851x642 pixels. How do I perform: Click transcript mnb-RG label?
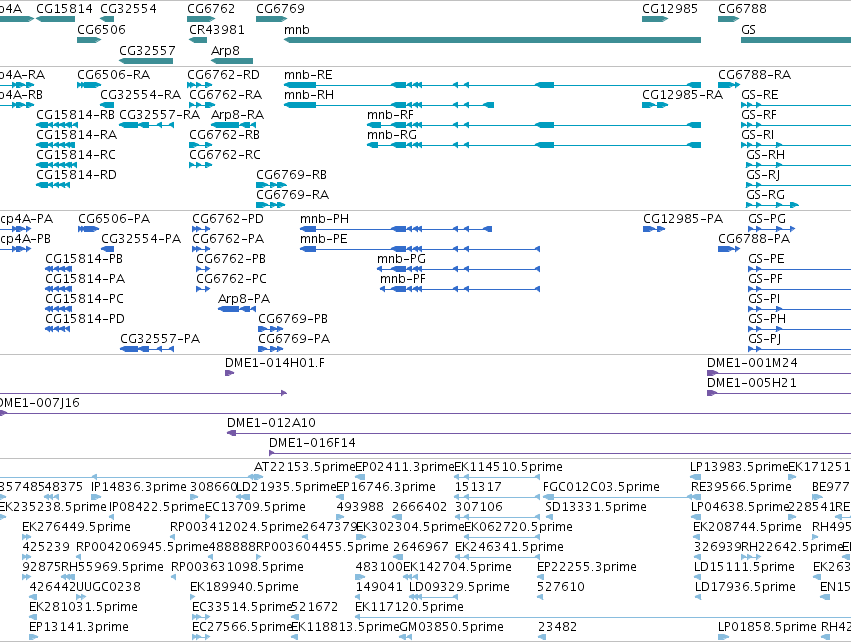point(392,135)
